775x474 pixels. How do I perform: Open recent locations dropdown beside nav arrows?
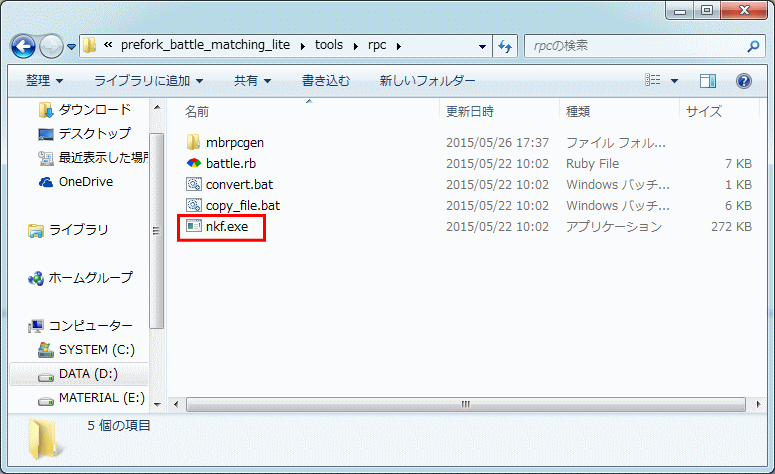72,46
